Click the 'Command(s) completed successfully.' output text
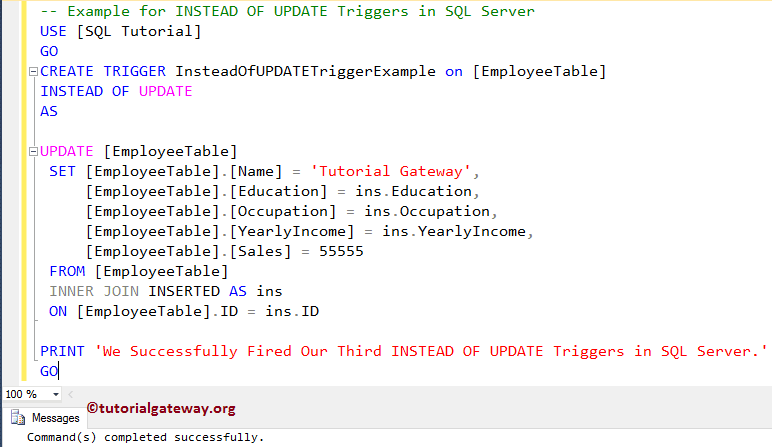Viewport: 772px width, 447px height. tap(146, 437)
